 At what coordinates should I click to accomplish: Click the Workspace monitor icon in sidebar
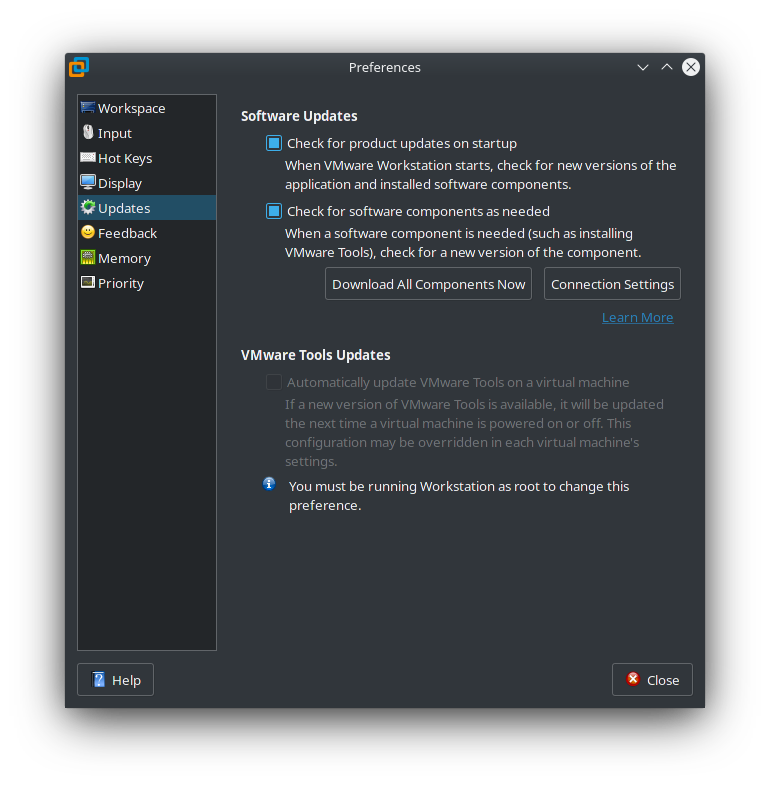pyautogui.click(x=88, y=108)
